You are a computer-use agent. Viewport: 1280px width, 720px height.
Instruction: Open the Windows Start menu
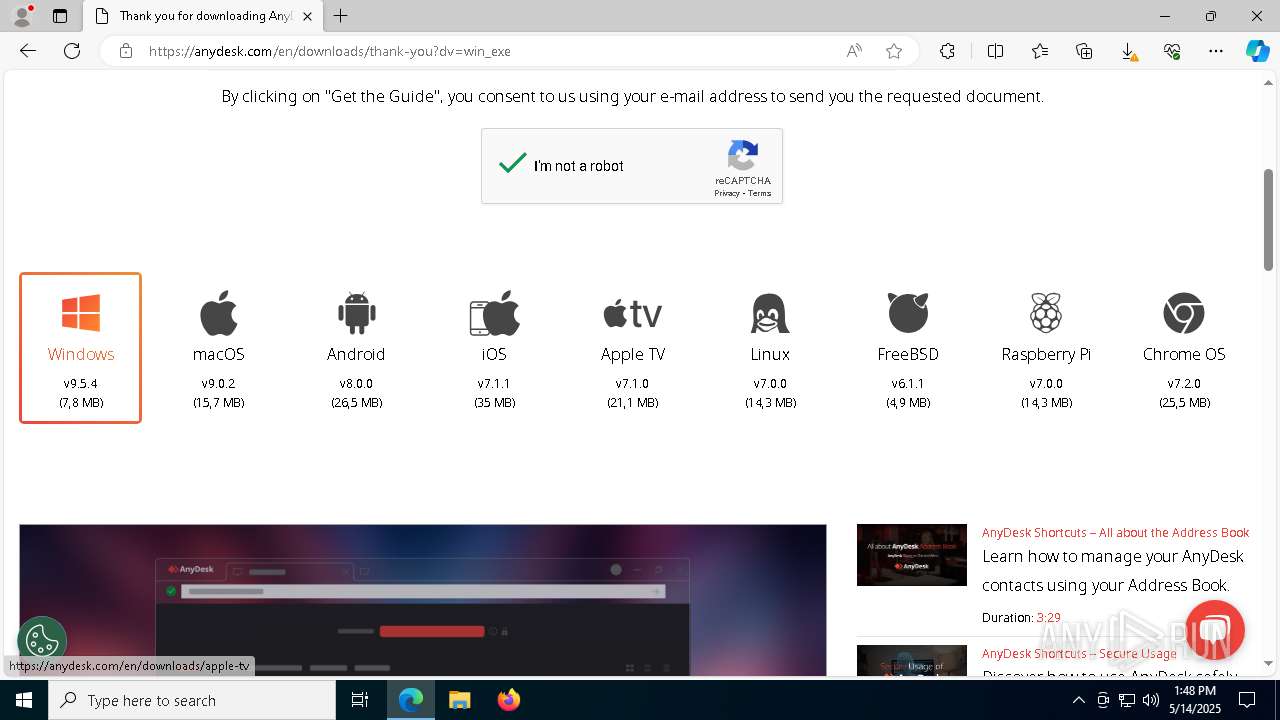(24, 700)
